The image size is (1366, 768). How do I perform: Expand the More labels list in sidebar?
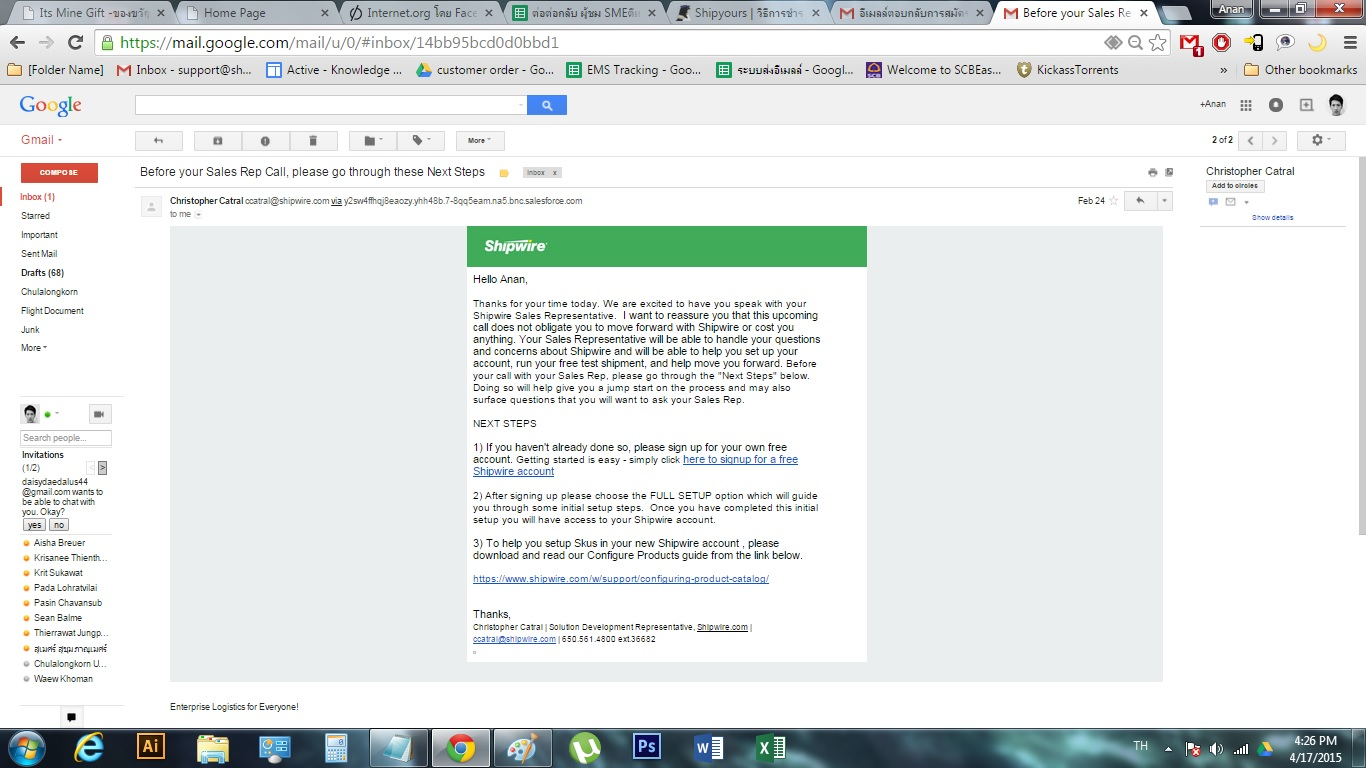34,348
